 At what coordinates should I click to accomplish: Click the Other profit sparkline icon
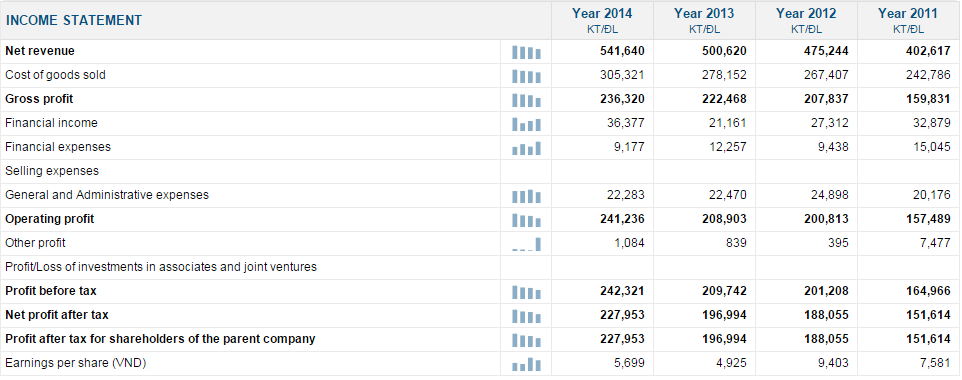click(x=526, y=244)
